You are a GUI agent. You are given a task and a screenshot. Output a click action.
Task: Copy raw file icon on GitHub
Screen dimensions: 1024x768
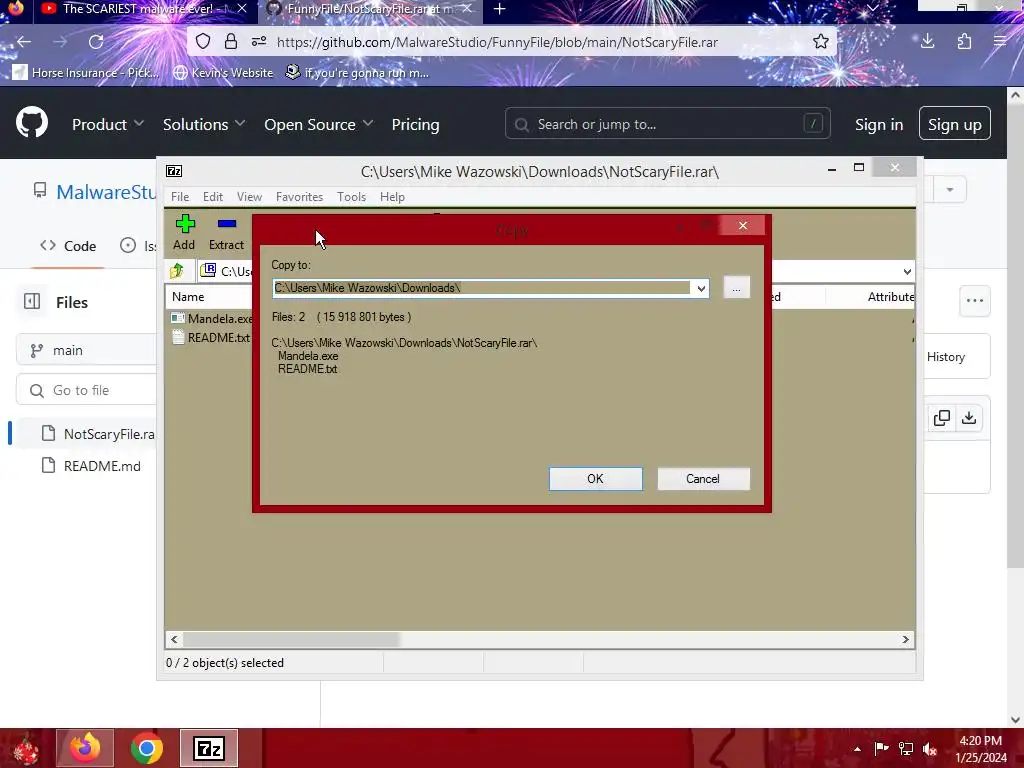942,418
